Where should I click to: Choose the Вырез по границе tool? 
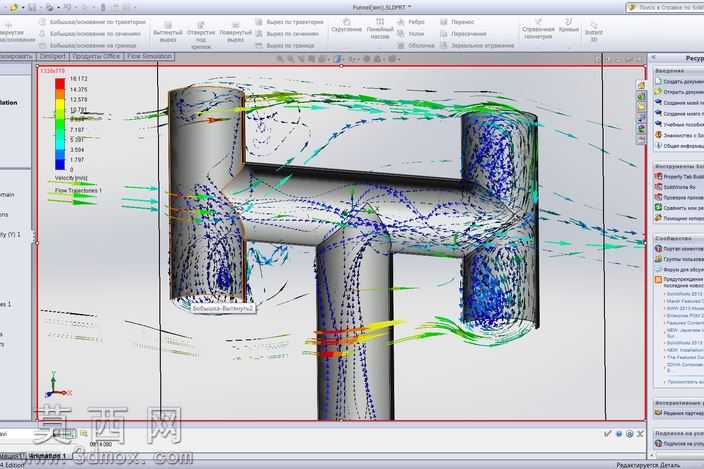click(285, 45)
